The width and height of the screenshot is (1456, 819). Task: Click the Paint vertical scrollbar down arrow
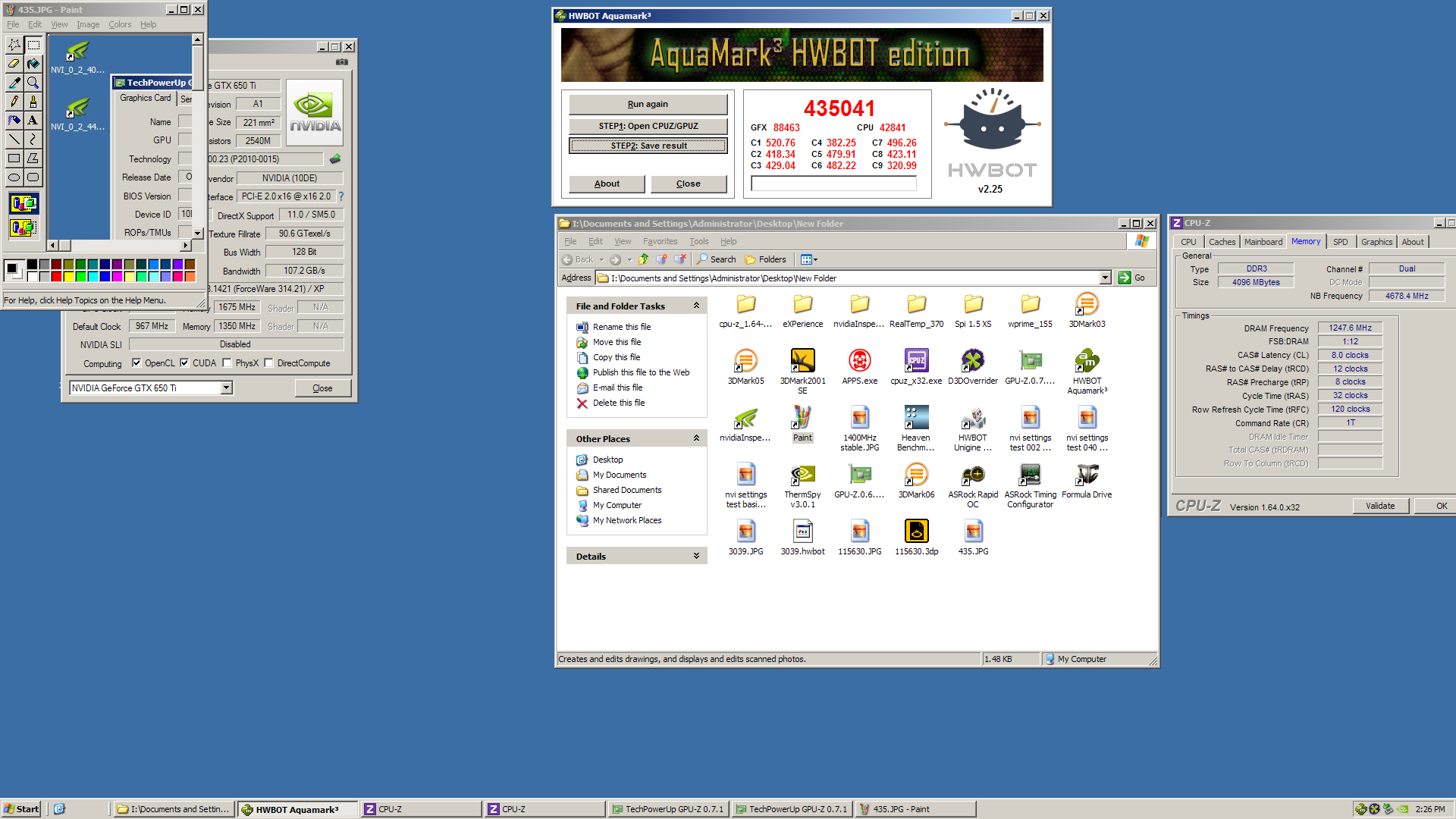(x=197, y=234)
